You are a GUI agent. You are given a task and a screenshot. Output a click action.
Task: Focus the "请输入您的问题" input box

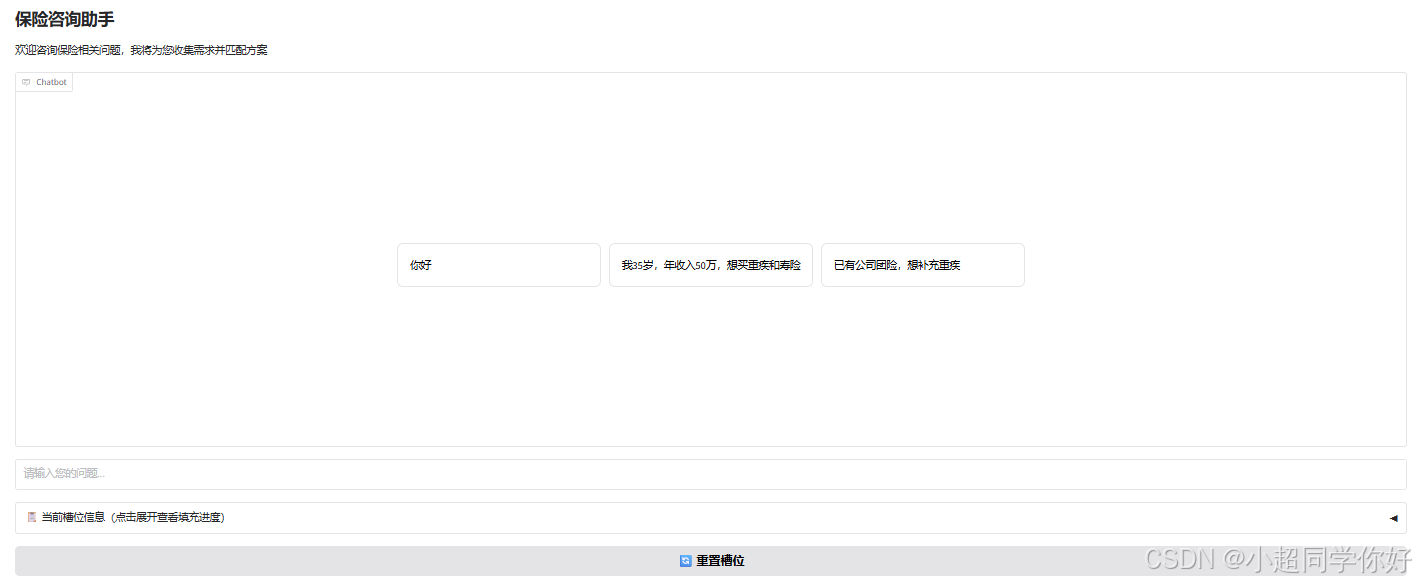point(710,474)
